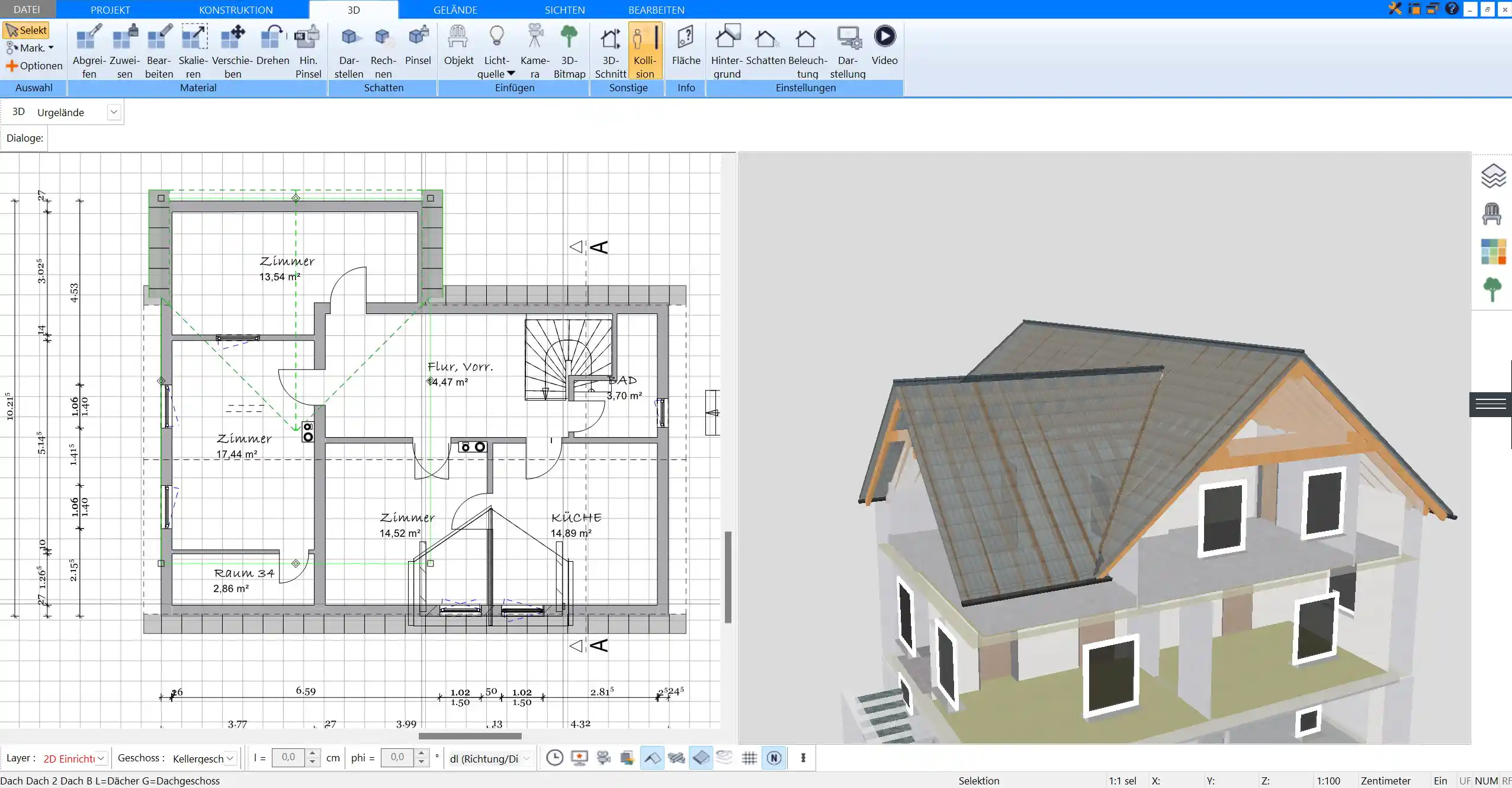1512x788 pixels.
Task: Click the l length input field
Action: (288, 758)
